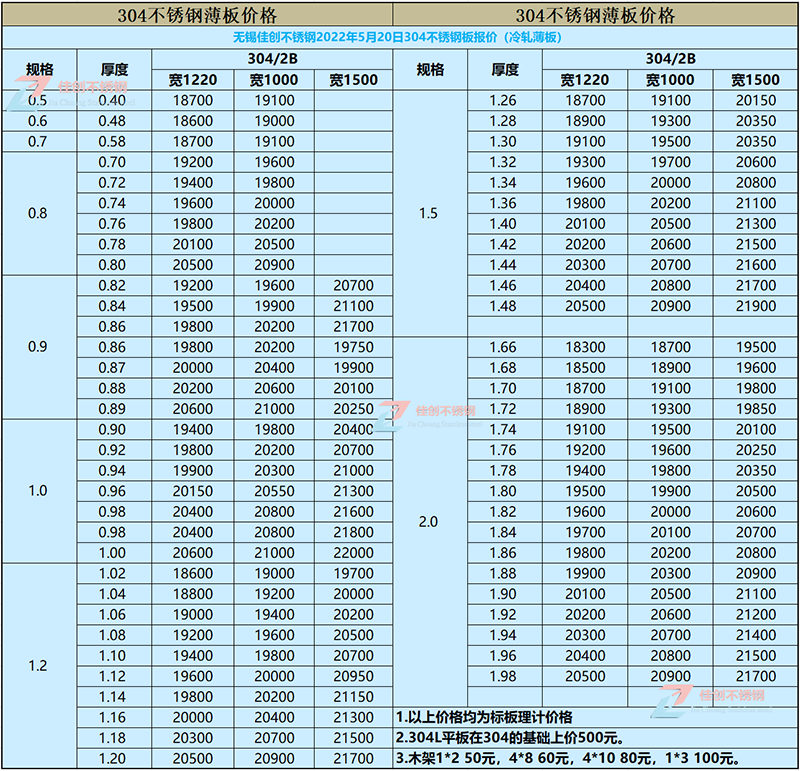Select the 1.5 spec group cell
Viewport: 800px width, 771px height.
(x=429, y=213)
